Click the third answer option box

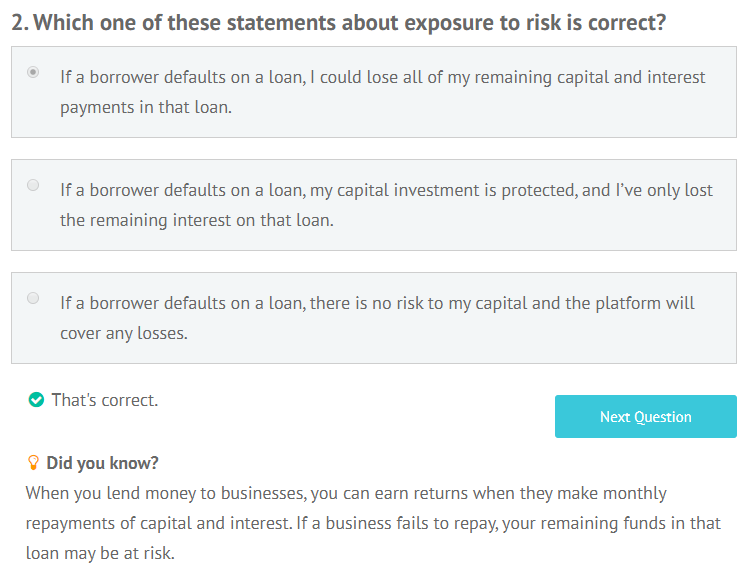point(374,318)
